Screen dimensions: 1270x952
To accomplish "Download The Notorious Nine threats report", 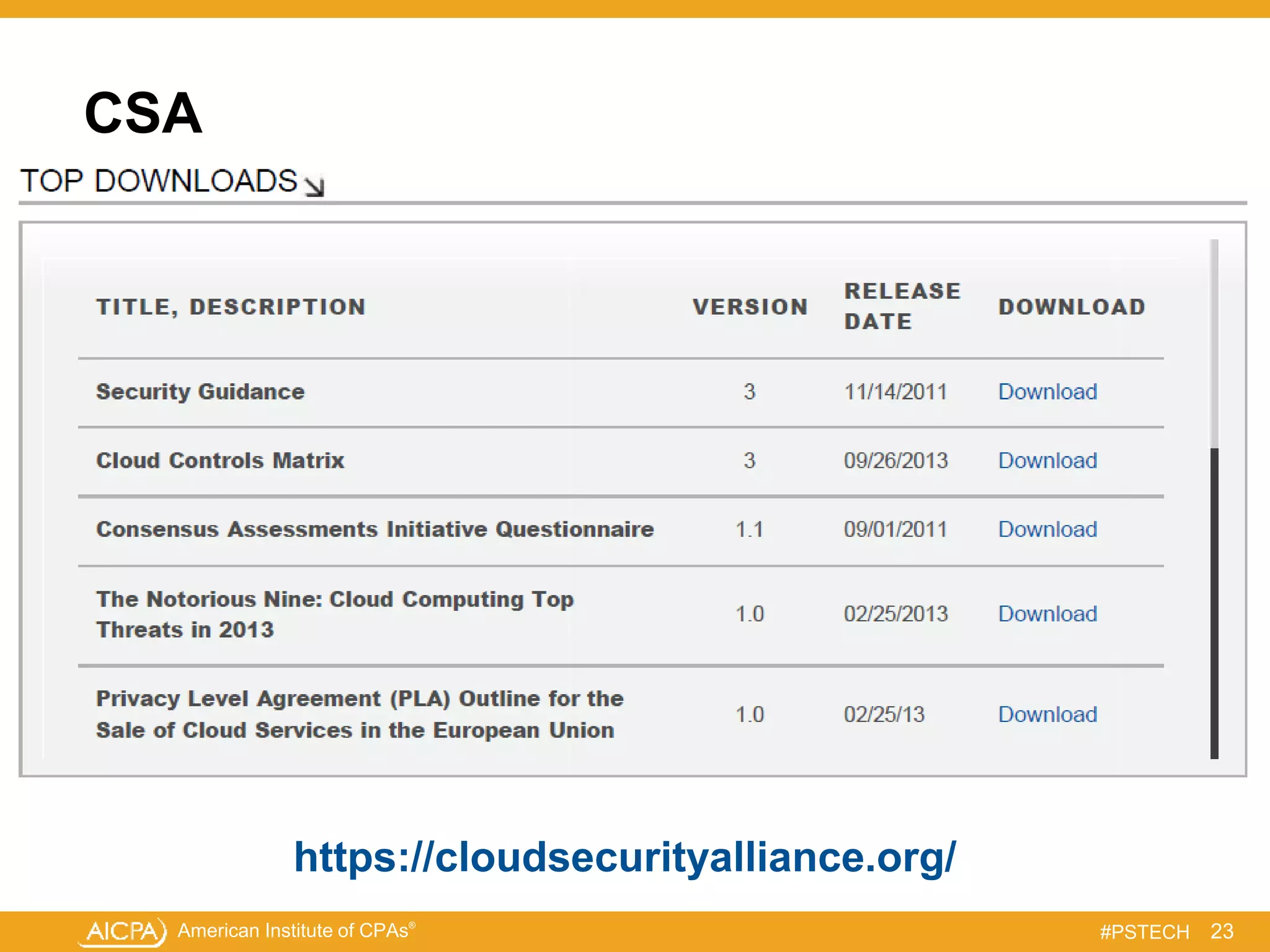I will click(x=1047, y=614).
